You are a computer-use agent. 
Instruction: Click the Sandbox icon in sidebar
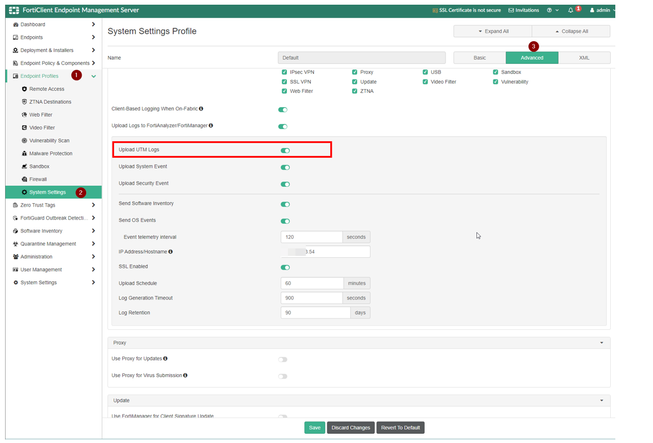point(24,167)
